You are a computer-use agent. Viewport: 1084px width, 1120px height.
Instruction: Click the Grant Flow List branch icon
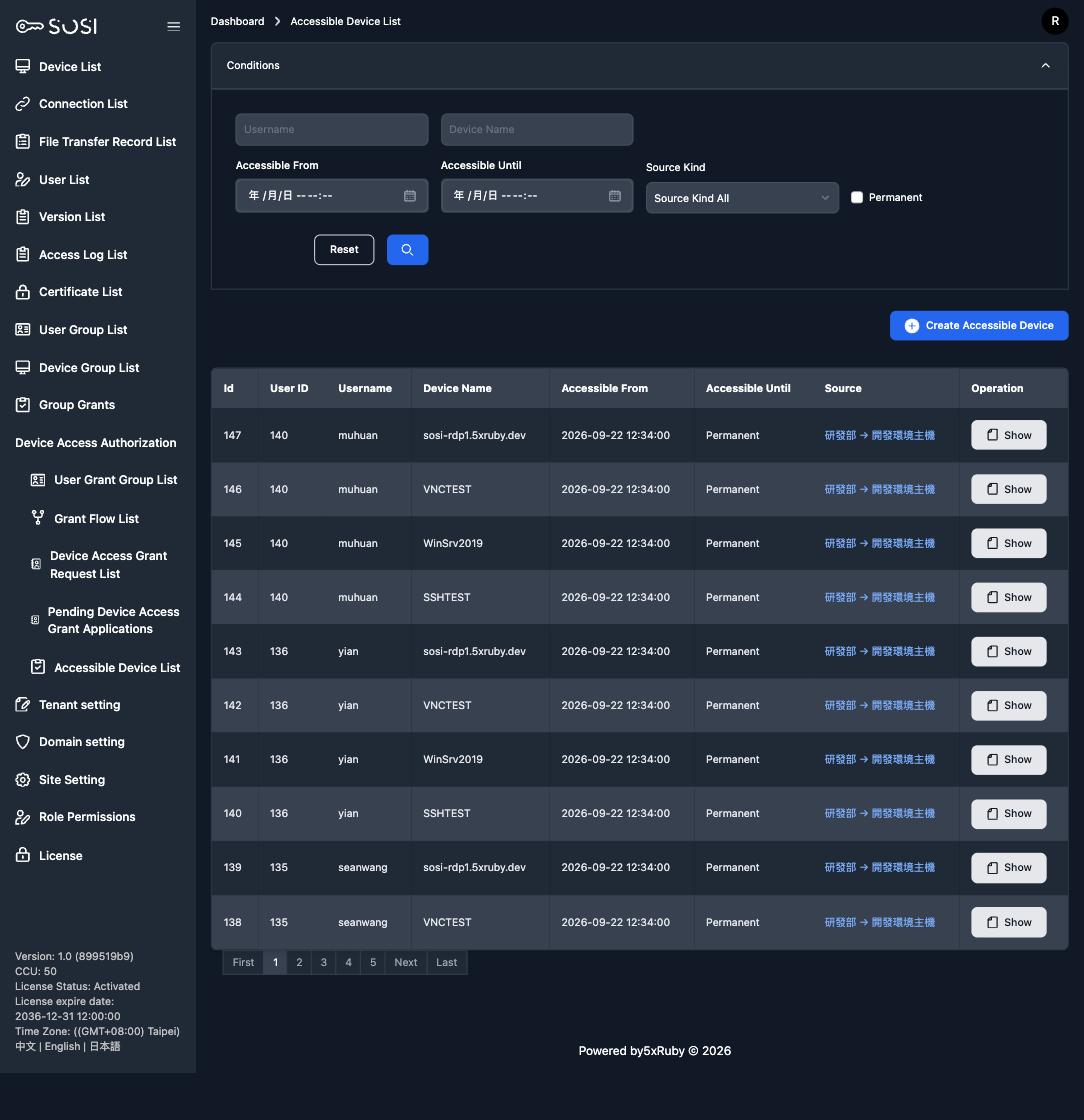(38, 518)
